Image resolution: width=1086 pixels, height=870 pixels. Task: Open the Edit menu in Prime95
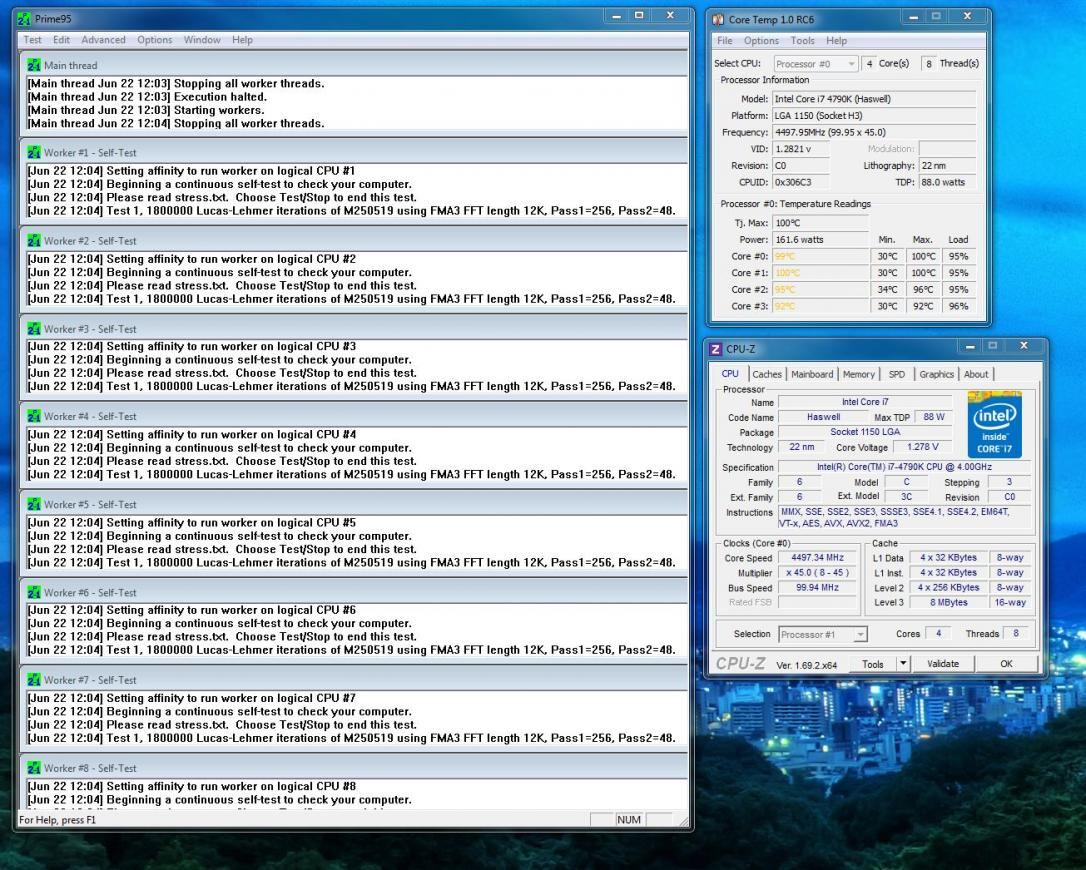click(62, 39)
